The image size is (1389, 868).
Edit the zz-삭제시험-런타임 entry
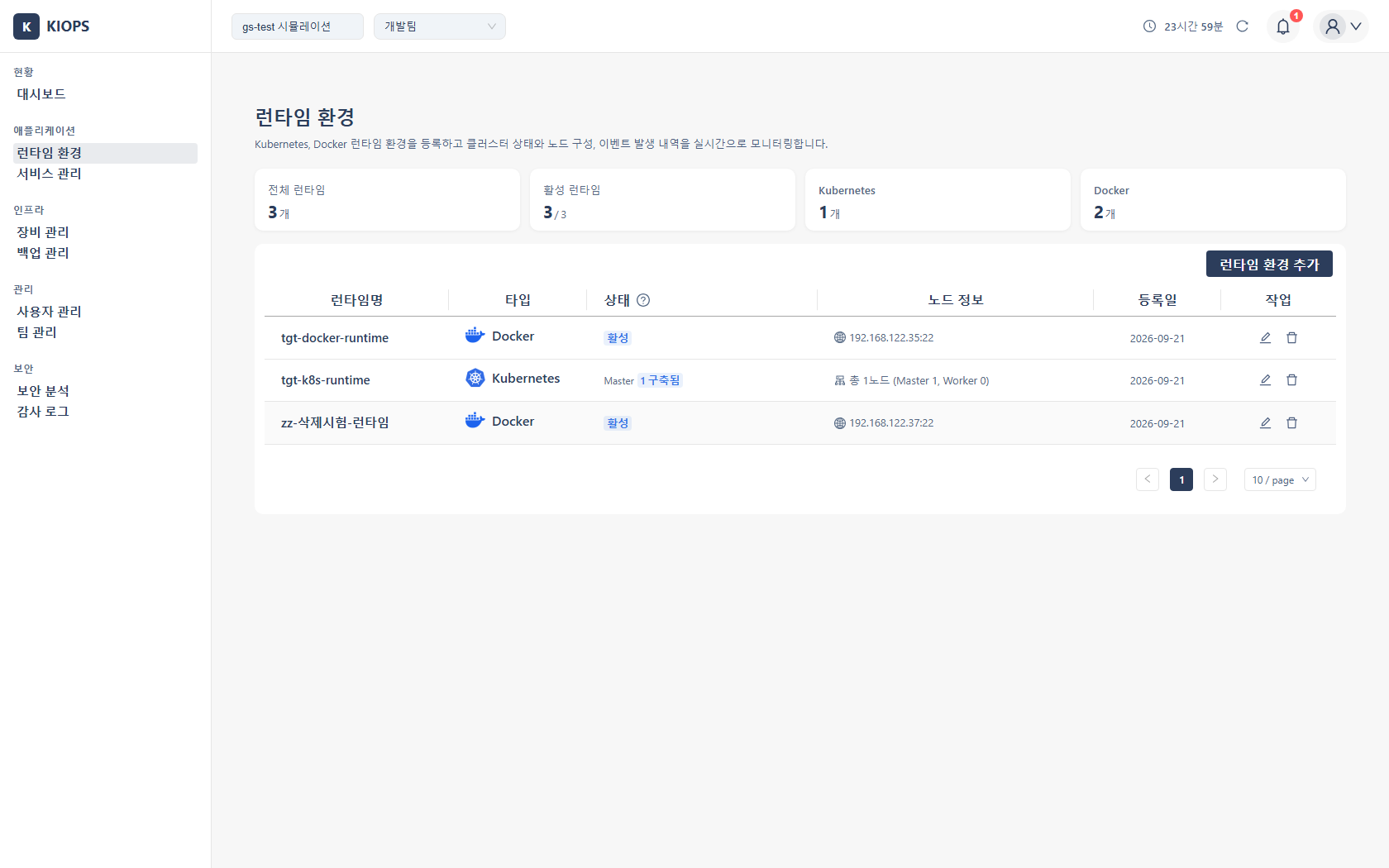(1265, 423)
